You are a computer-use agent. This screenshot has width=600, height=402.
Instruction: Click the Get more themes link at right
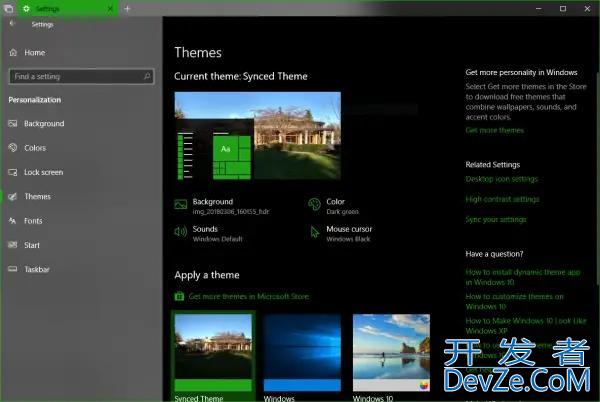coord(495,130)
